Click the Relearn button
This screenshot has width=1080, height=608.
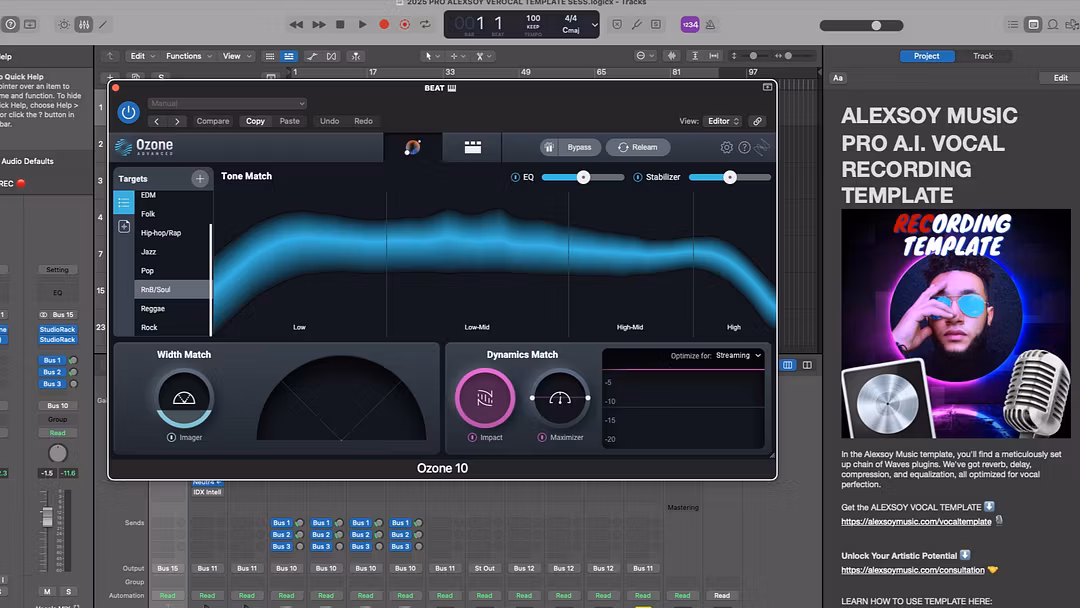(x=638, y=147)
